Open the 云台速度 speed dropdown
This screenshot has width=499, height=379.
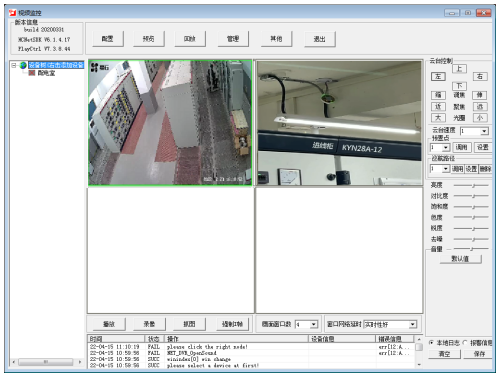484,131
